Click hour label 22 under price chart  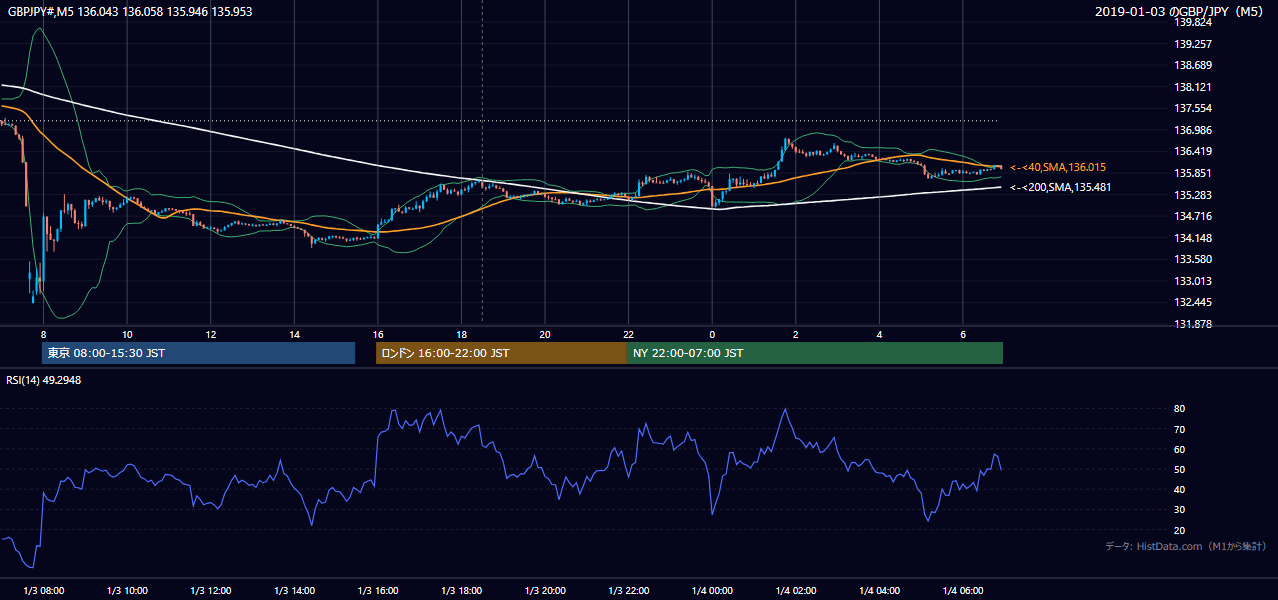pos(628,334)
